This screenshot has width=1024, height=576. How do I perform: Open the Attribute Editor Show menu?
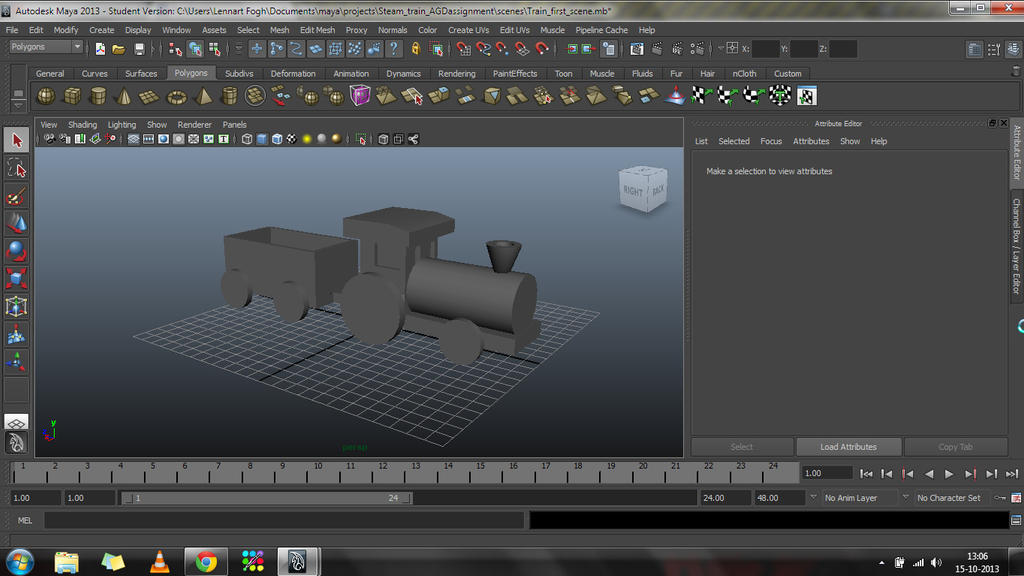[x=850, y=141]
